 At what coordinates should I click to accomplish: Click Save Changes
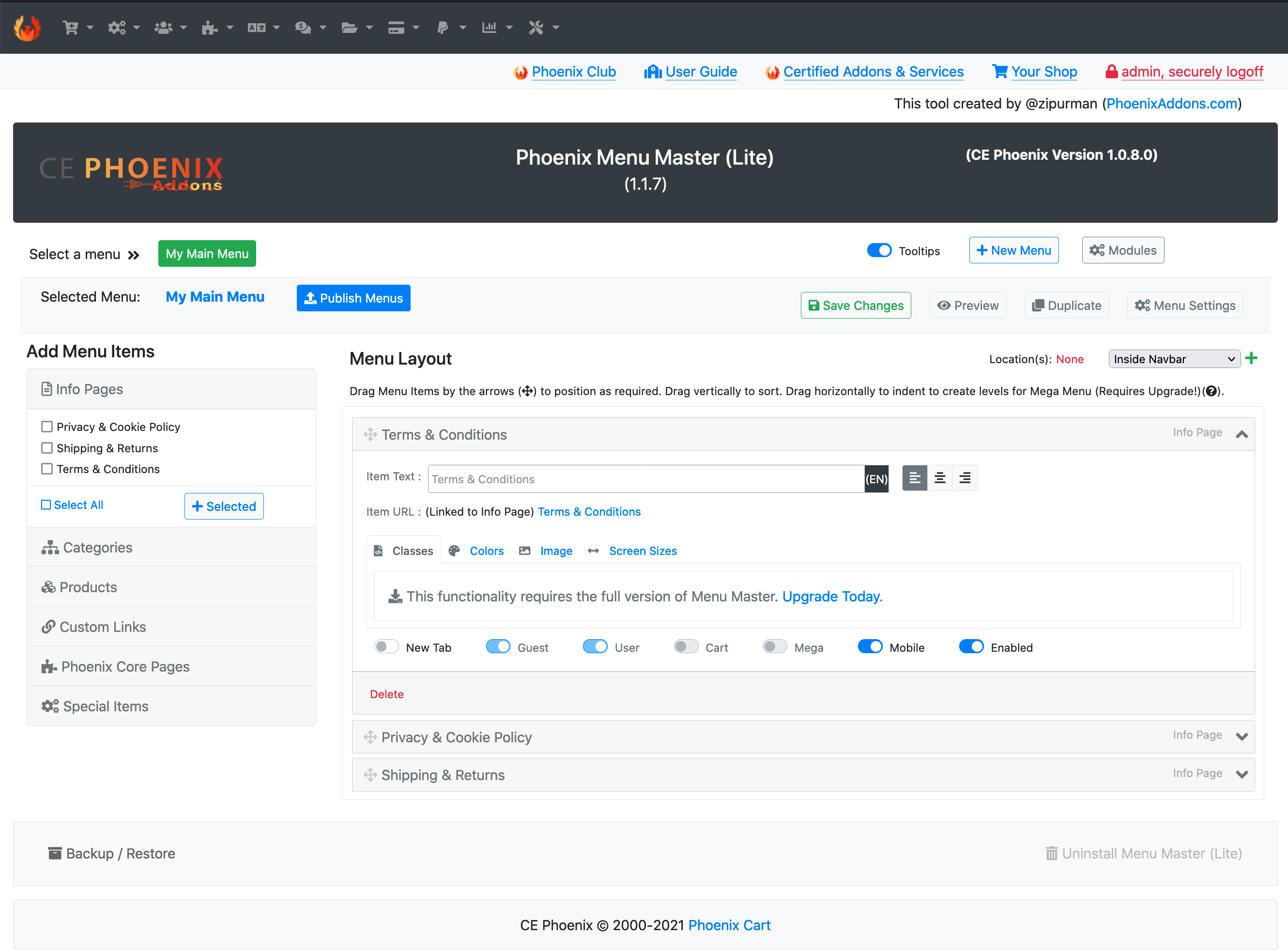pos(856,306)
